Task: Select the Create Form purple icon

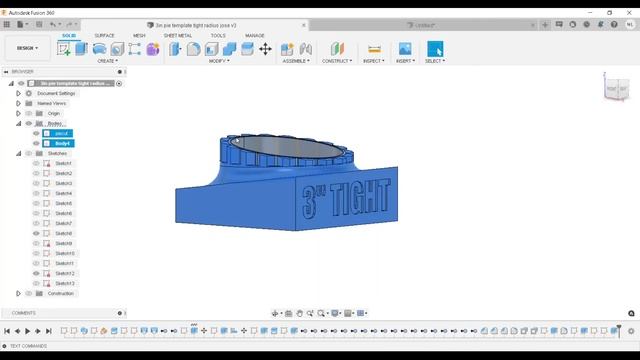Action: [153, 49]
